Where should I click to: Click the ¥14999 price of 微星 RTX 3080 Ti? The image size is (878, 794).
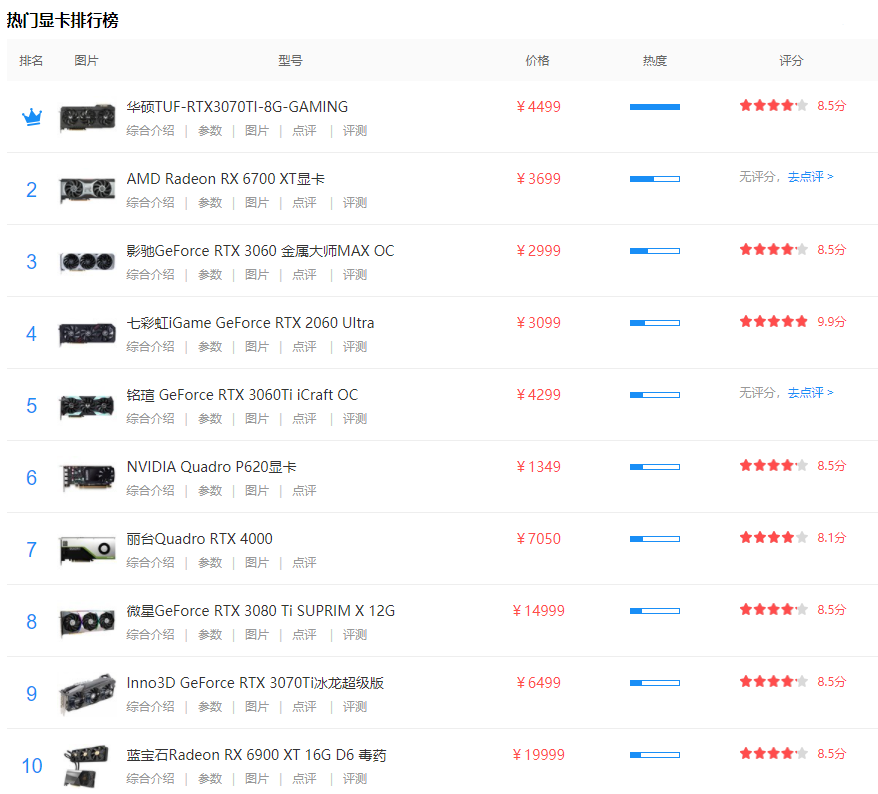[538, 611]
